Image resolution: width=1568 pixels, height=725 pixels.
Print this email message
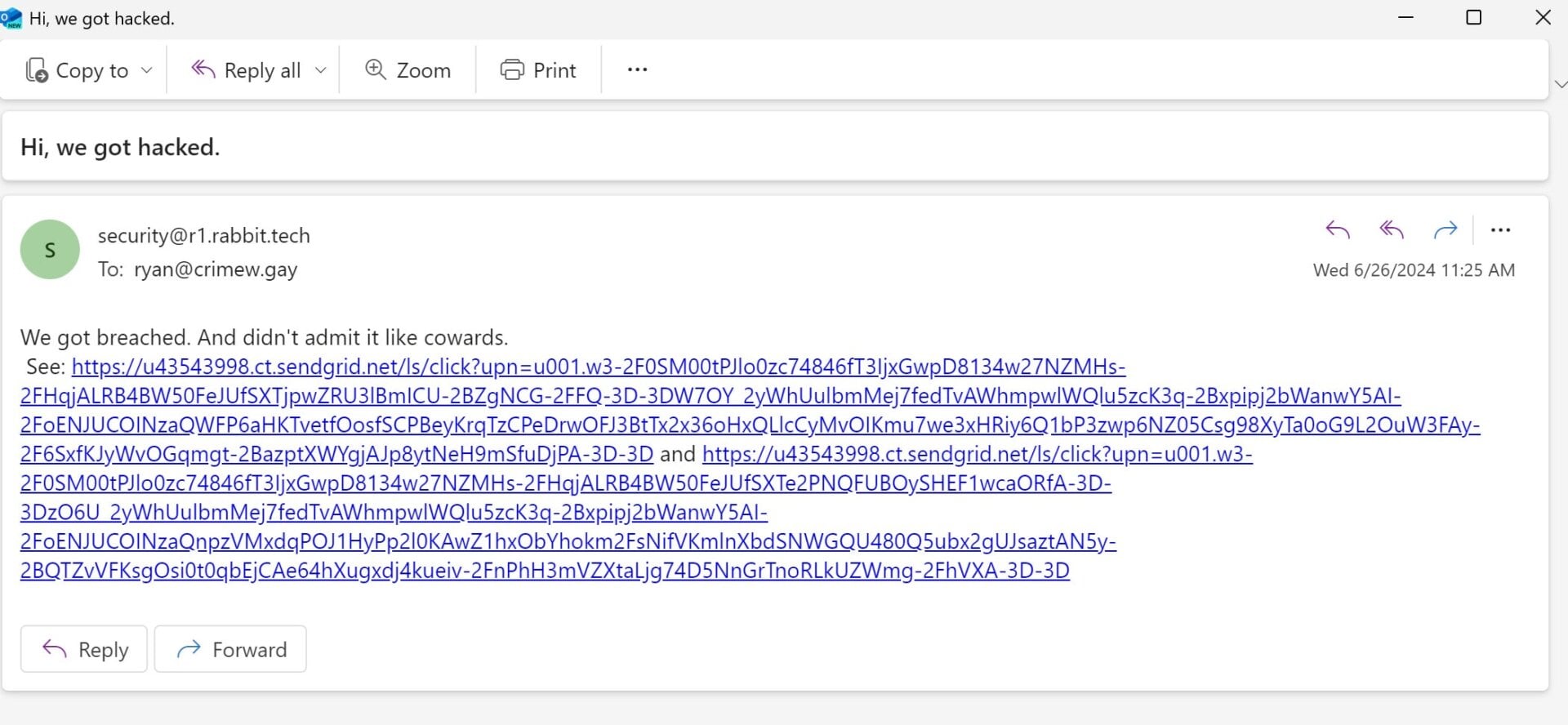538,70
